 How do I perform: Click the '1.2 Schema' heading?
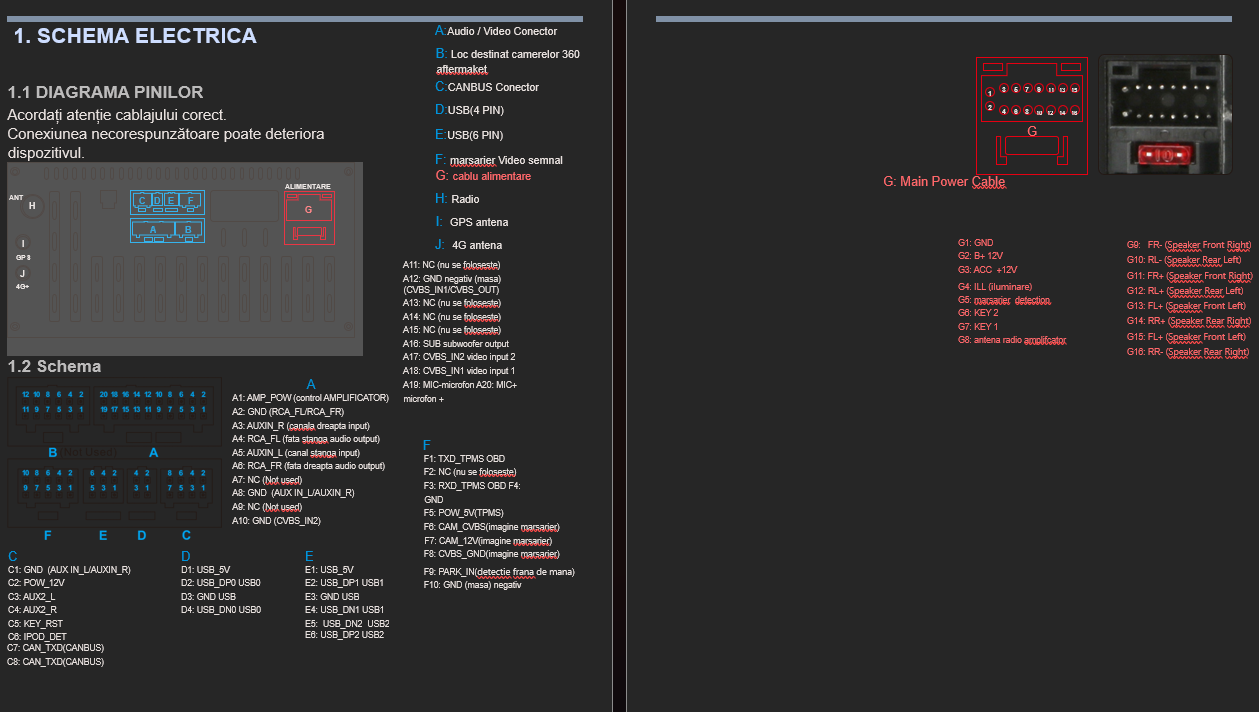(x=54, y=367)
